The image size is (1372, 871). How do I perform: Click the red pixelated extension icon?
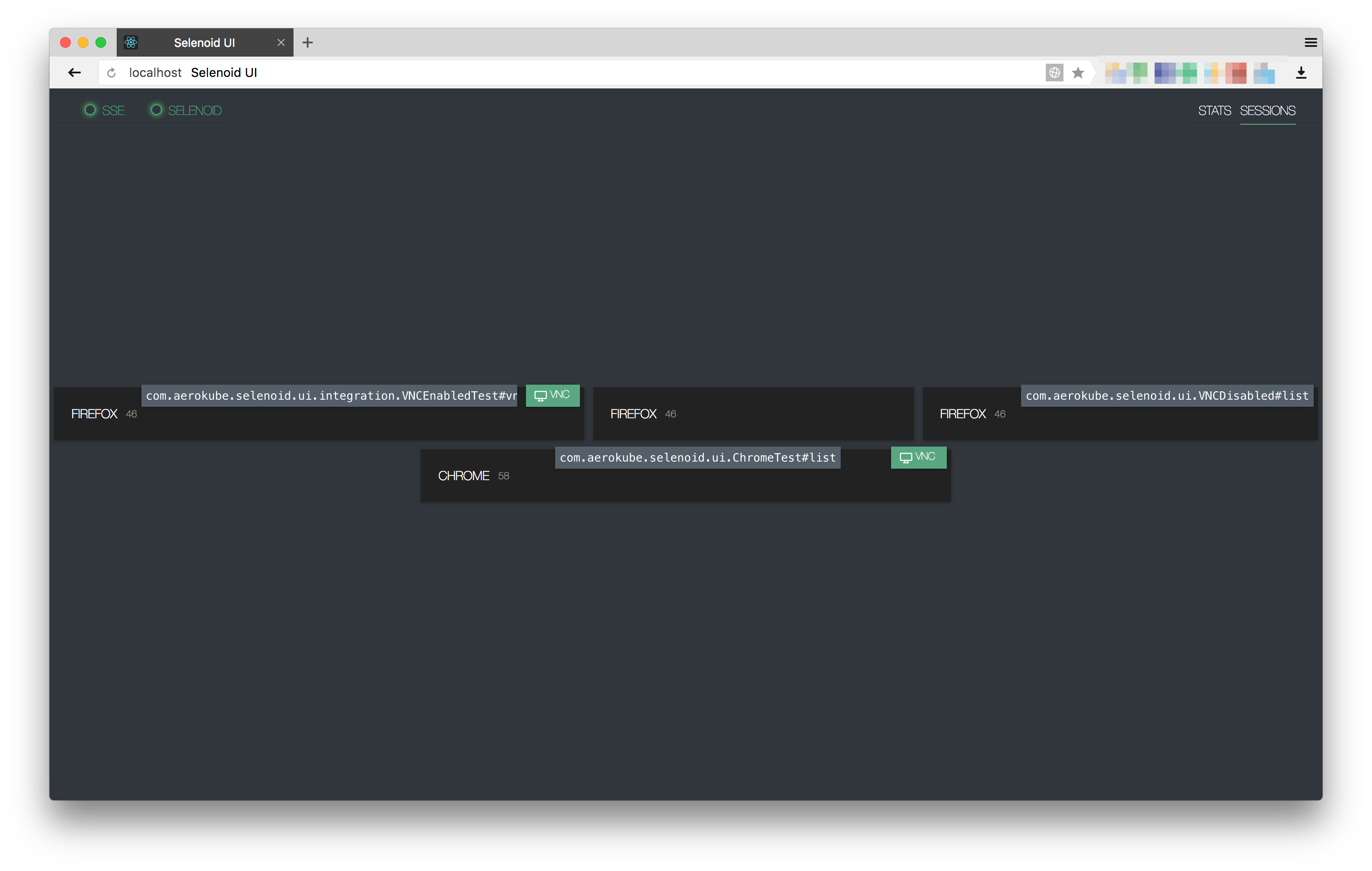coord(1235,73)
